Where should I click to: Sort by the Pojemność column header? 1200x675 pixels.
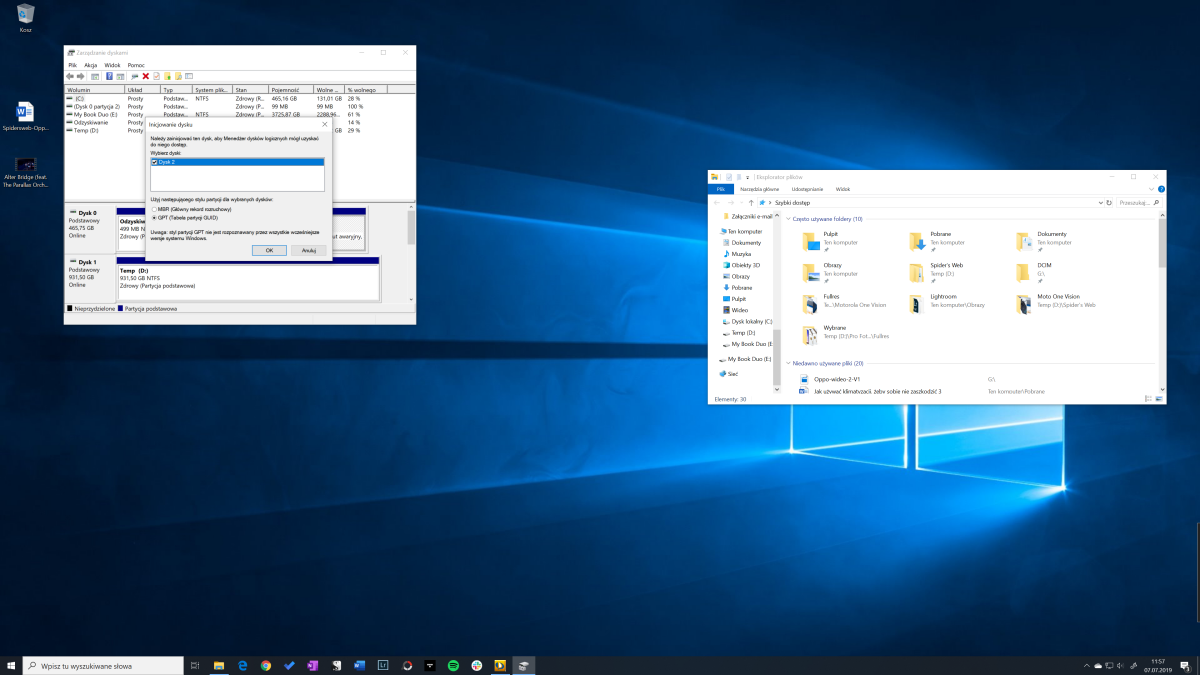293,90
